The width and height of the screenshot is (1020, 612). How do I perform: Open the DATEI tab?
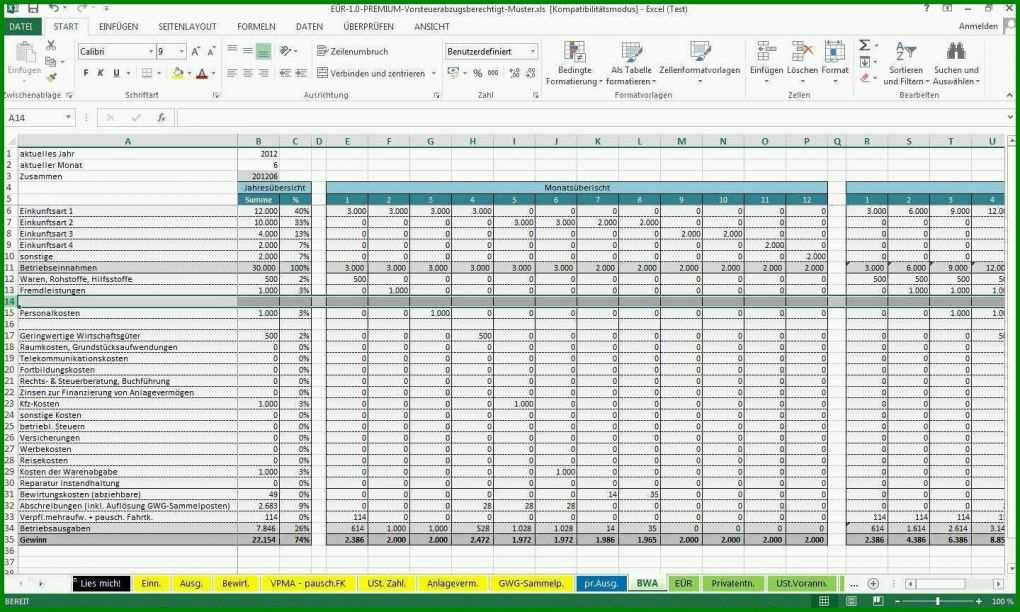[x=21, y=27]
